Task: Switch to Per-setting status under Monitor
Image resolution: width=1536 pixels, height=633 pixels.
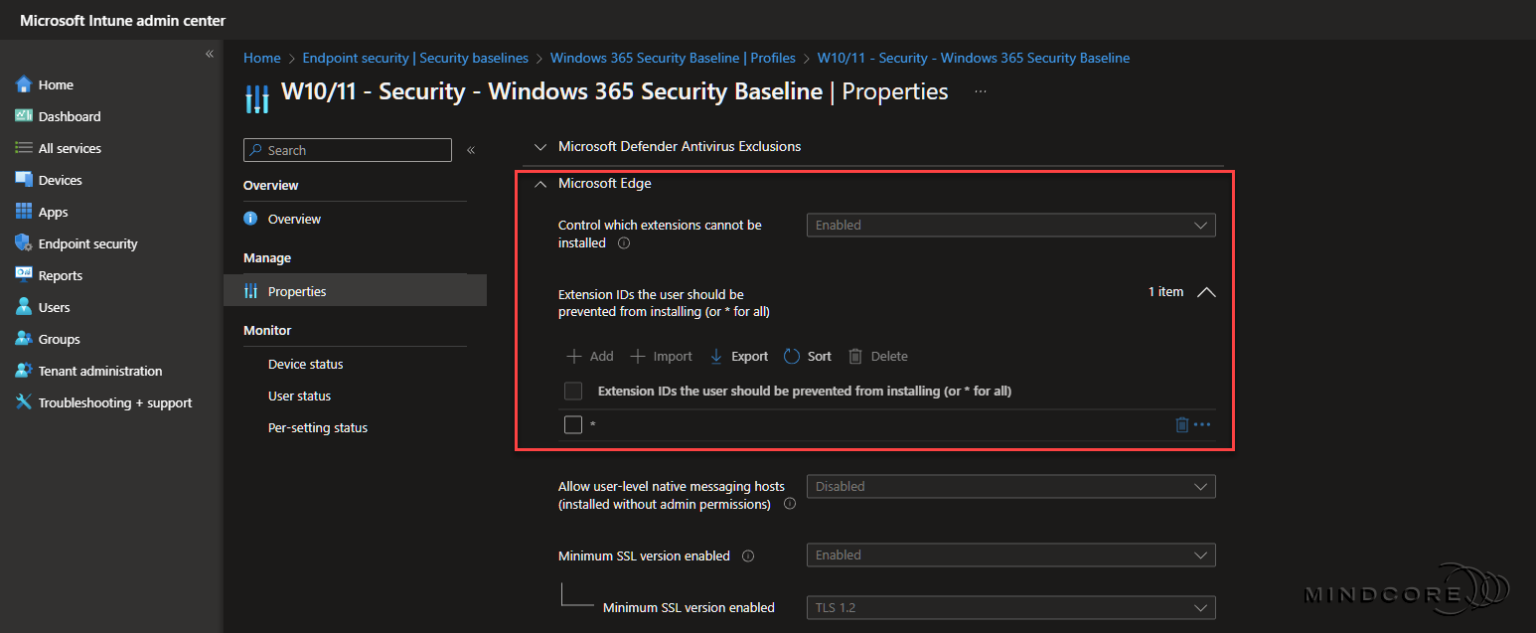Action: tap(317, 427)
